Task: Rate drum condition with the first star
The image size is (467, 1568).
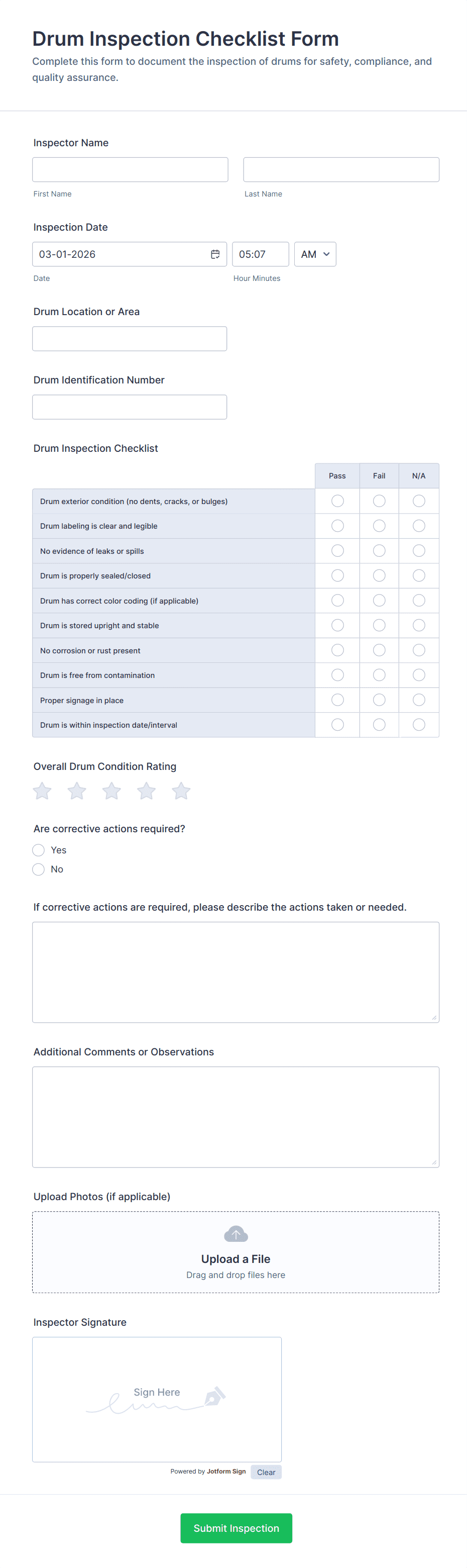Action: pos(42,791)
